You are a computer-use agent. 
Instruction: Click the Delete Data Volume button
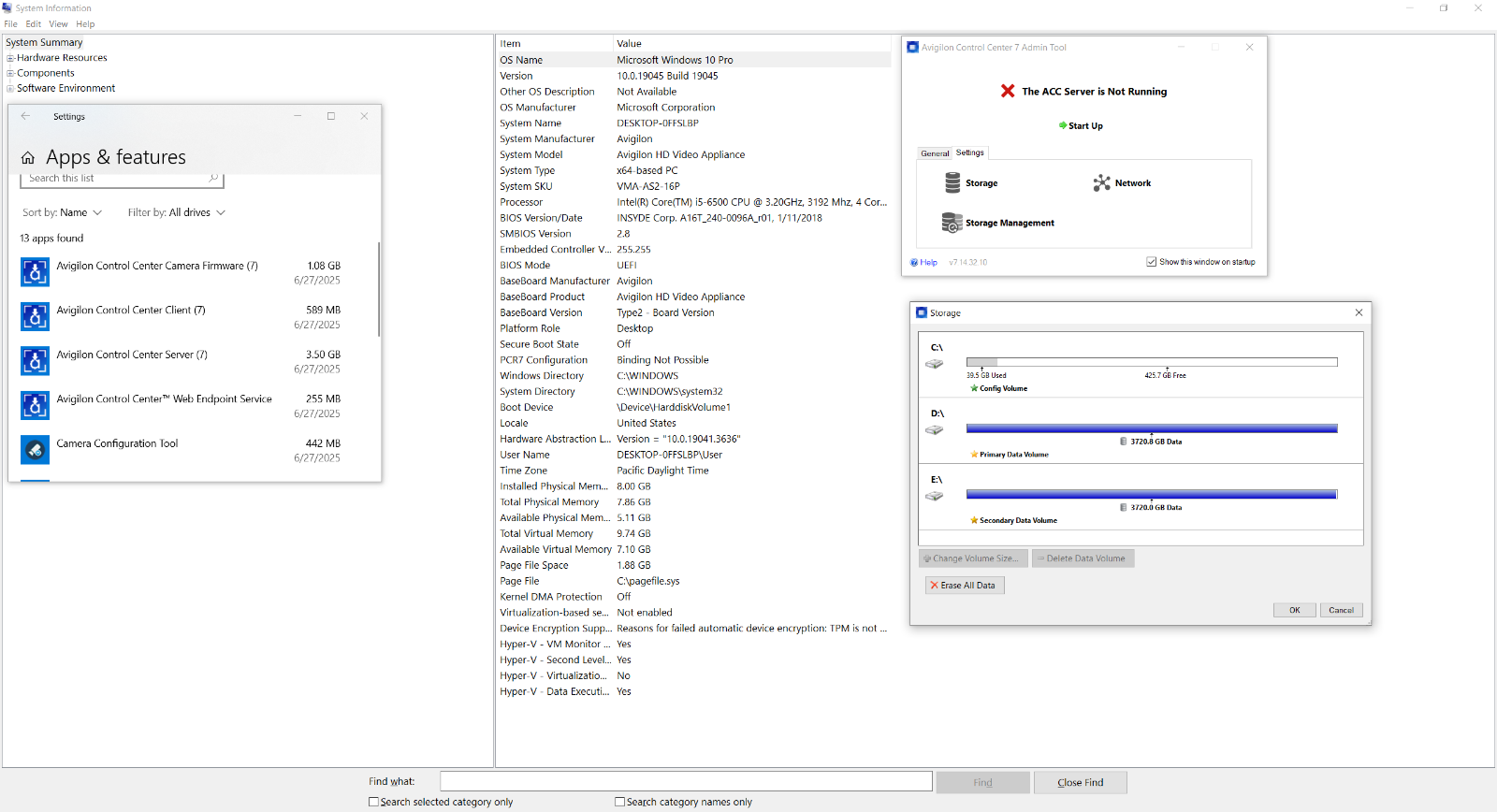coord(1083,558)
